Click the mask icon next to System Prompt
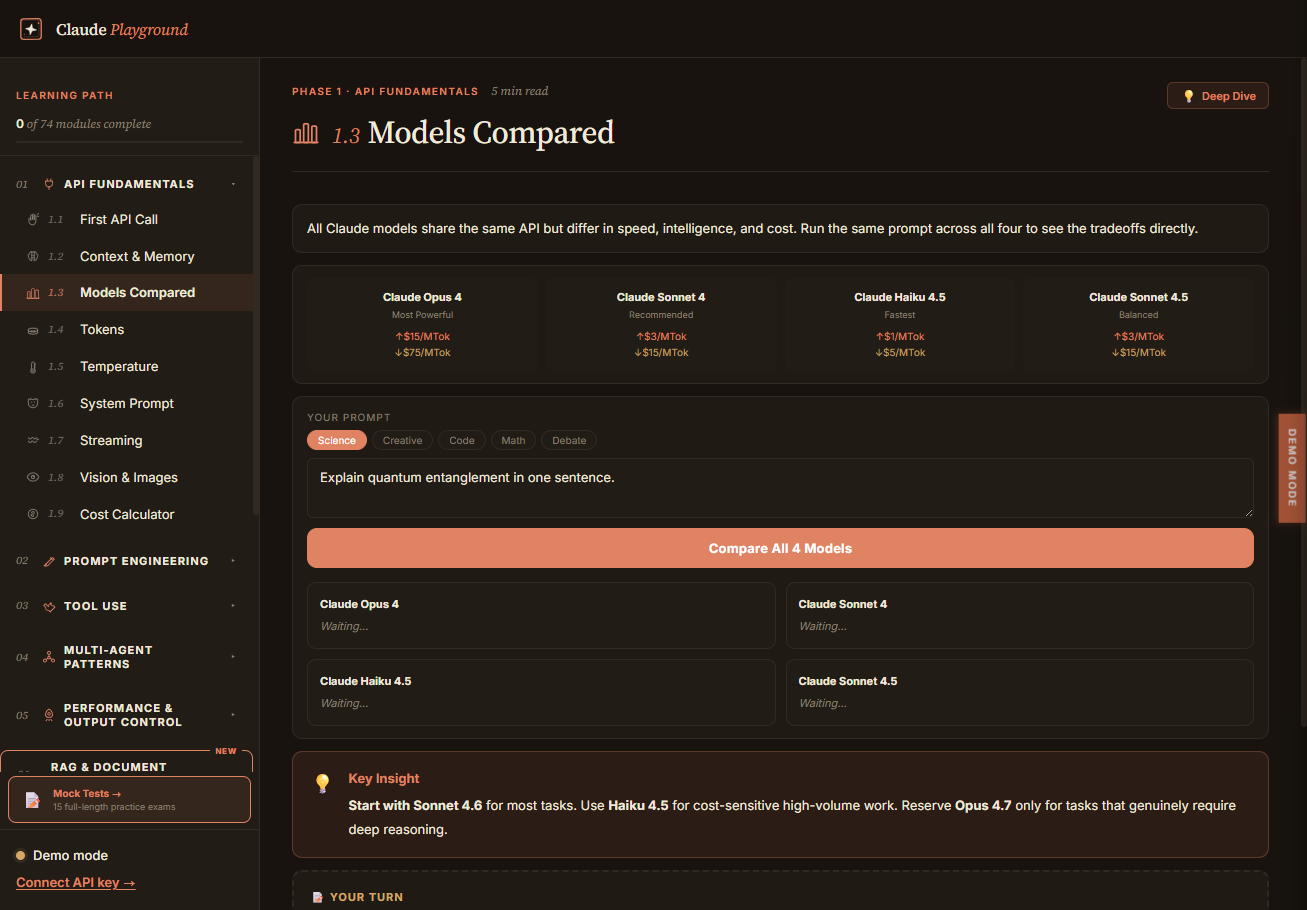 pyautogui.click(x=33, y=404)
